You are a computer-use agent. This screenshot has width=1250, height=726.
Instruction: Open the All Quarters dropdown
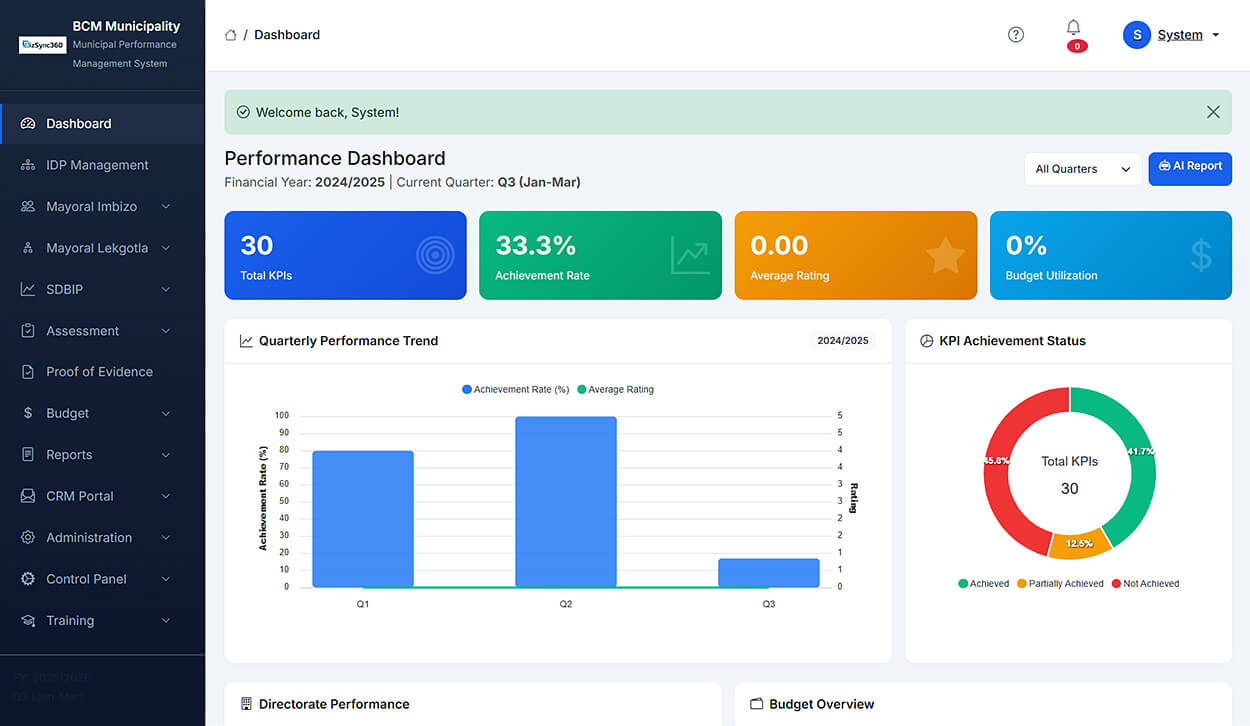1082,169
